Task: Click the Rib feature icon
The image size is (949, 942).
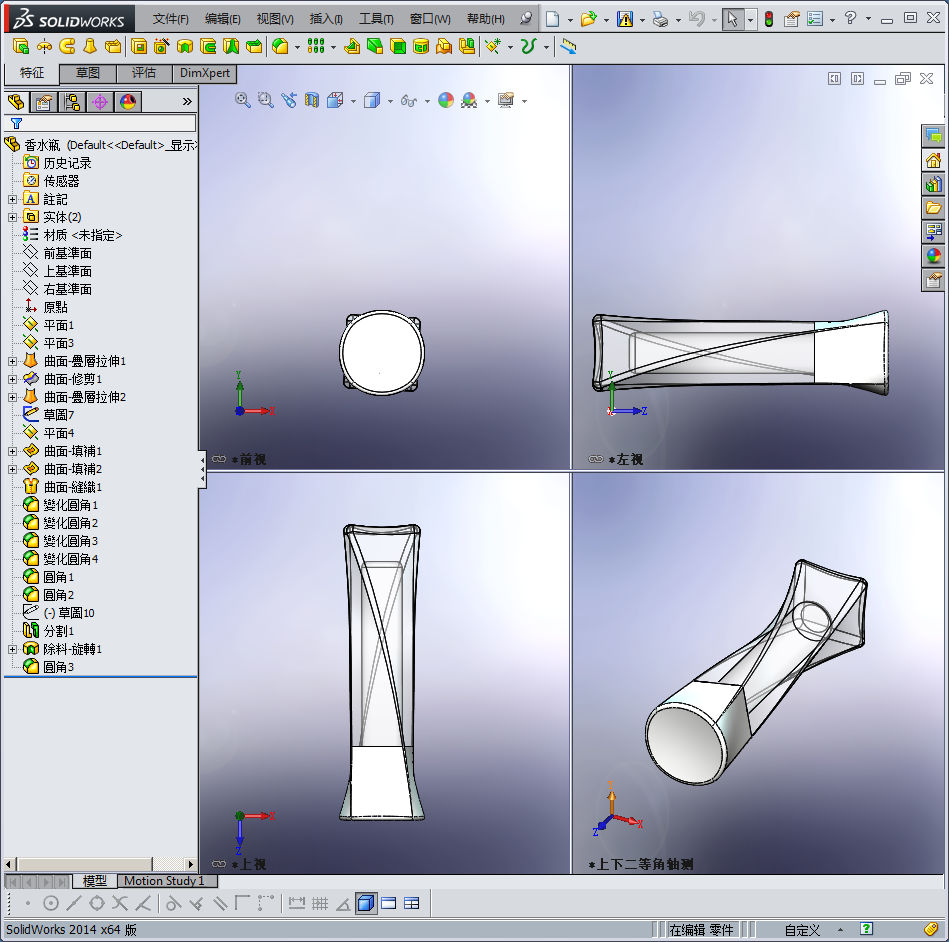Action: pyautogui.click(x=352, y=47)
